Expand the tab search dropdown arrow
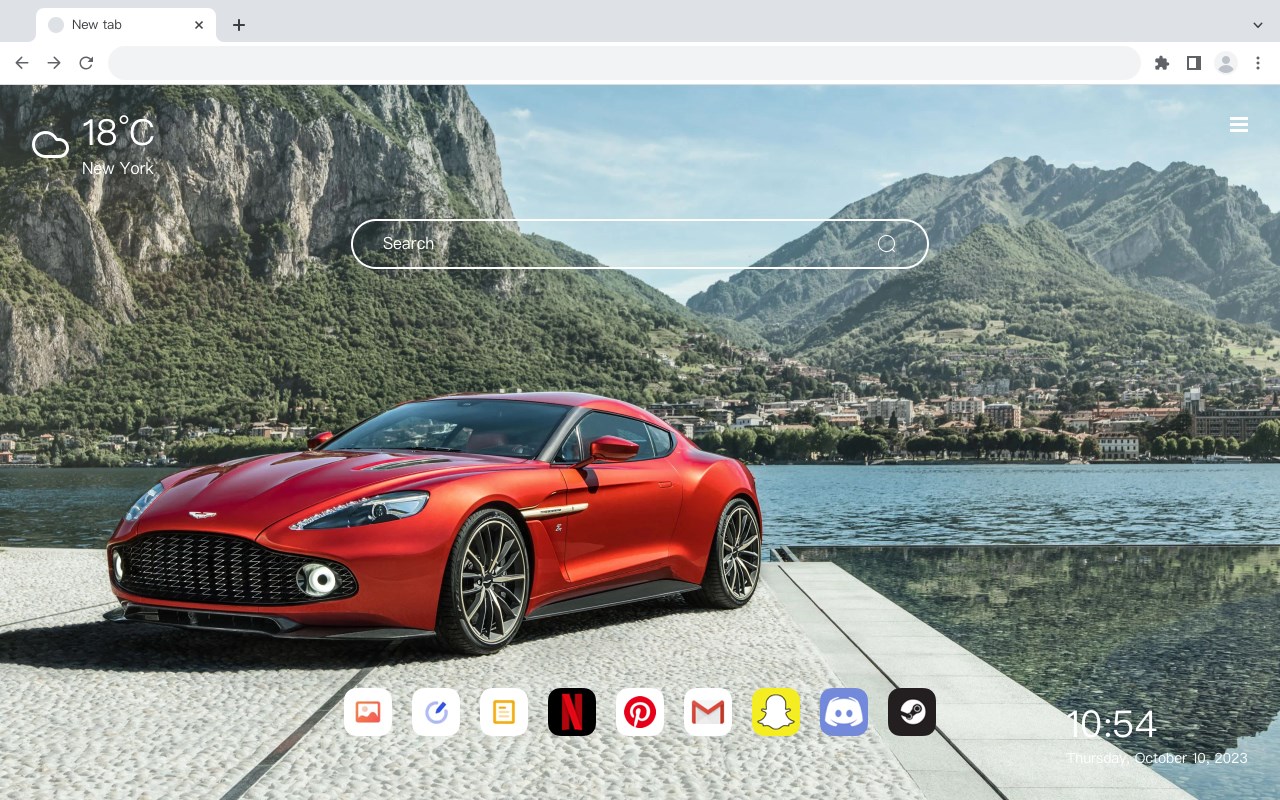This screenshot has height=800, width=1280. (x=1258, y=25)
